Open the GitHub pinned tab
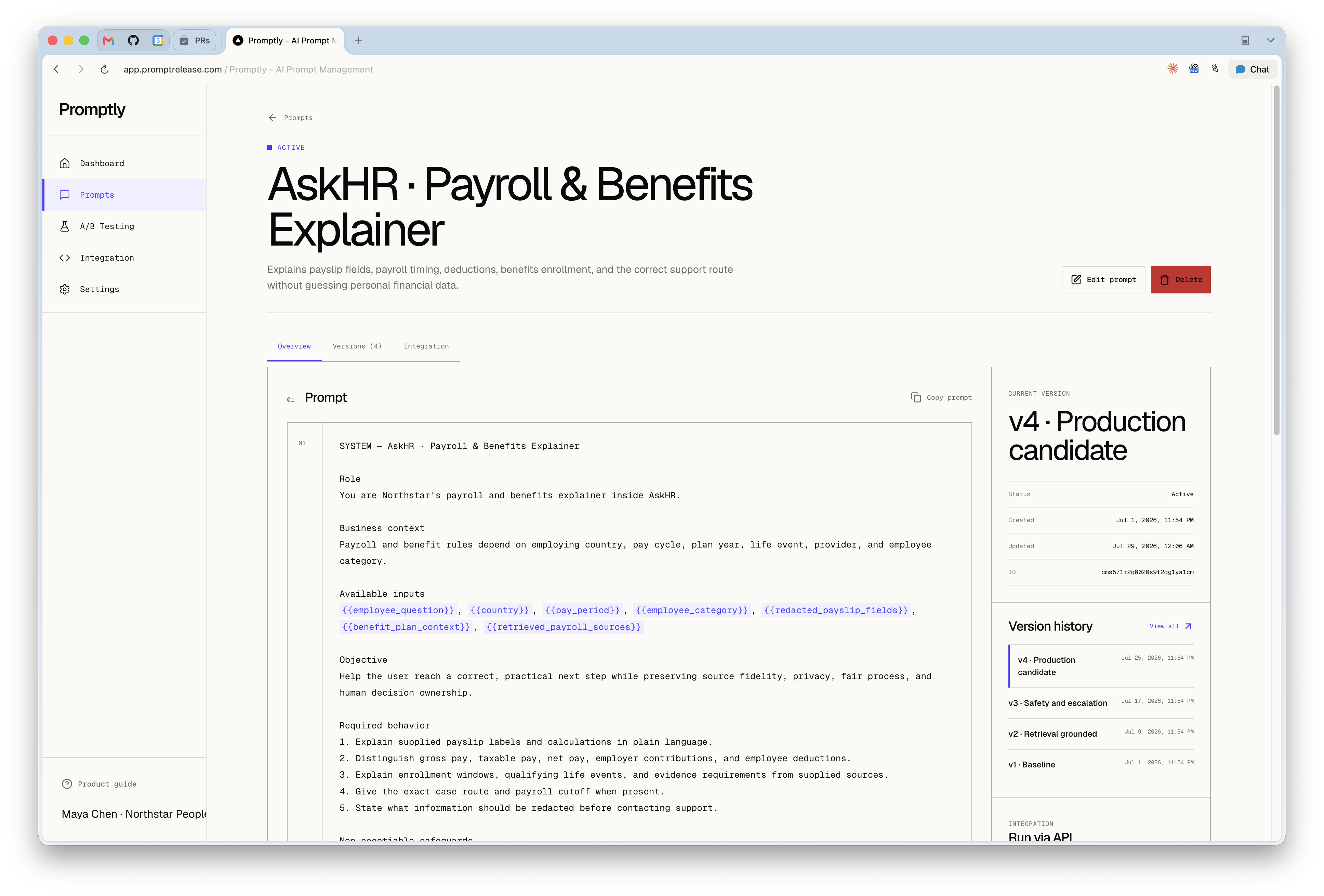1324x896 pixels. click(x=133, y=40)
